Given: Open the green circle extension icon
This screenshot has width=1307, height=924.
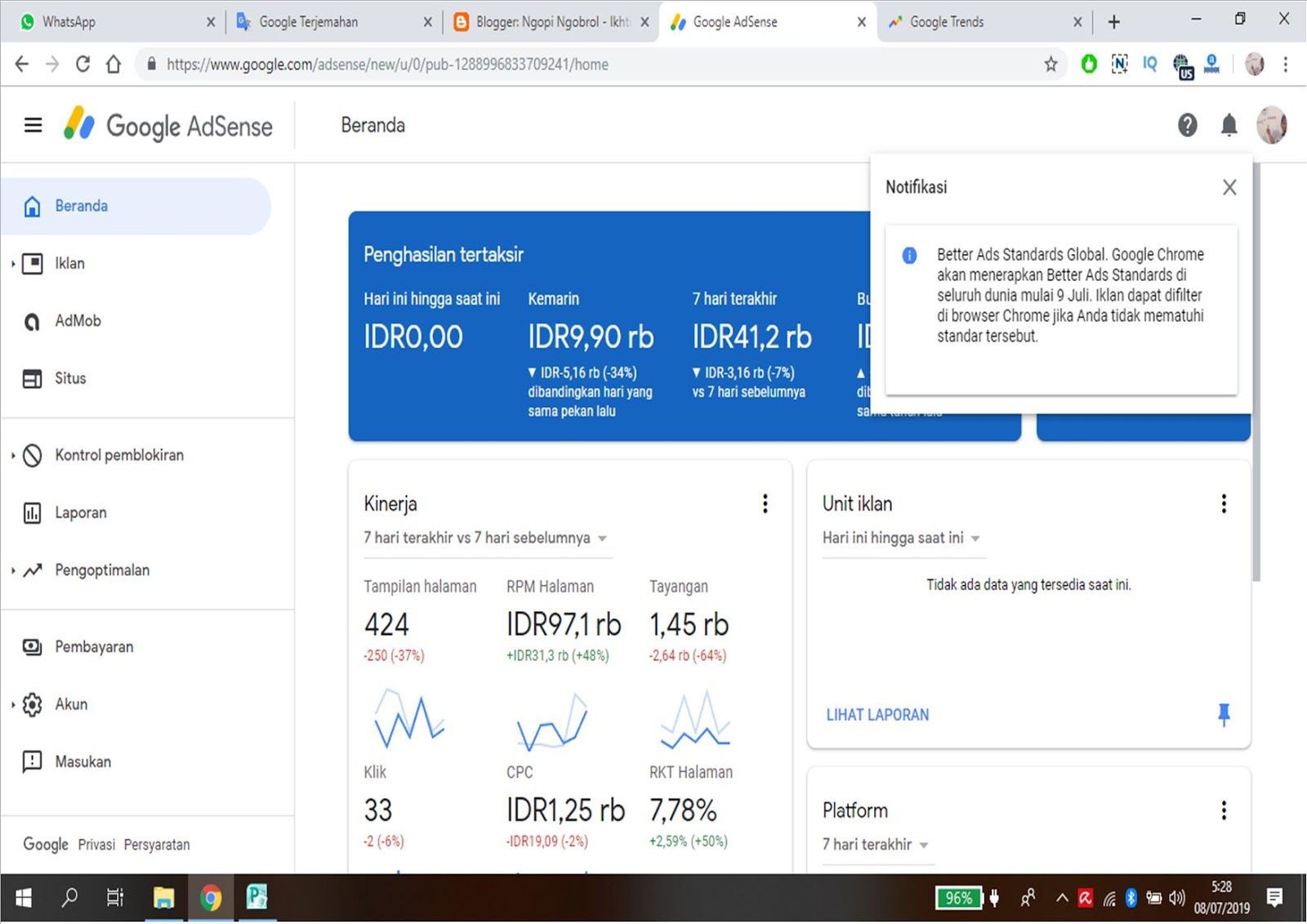Looking at the screenshot, I should point(1088,64).
